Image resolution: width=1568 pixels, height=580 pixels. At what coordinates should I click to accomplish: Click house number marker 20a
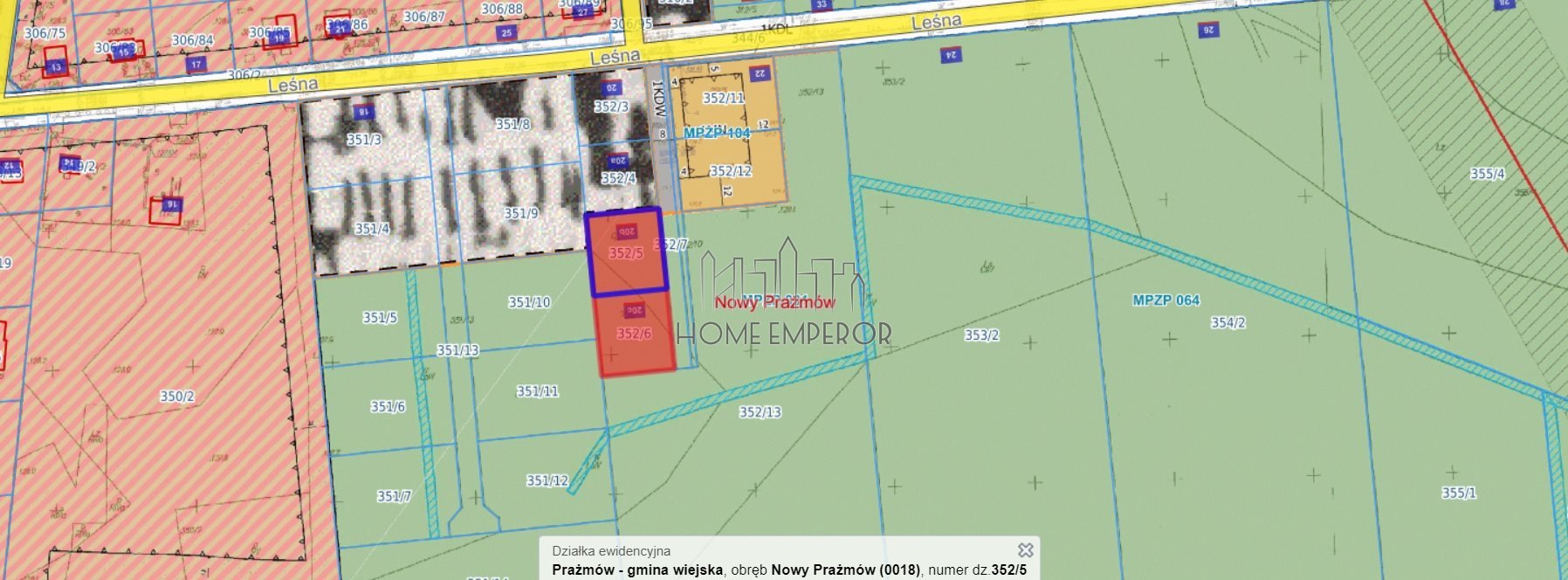point(618,161)
